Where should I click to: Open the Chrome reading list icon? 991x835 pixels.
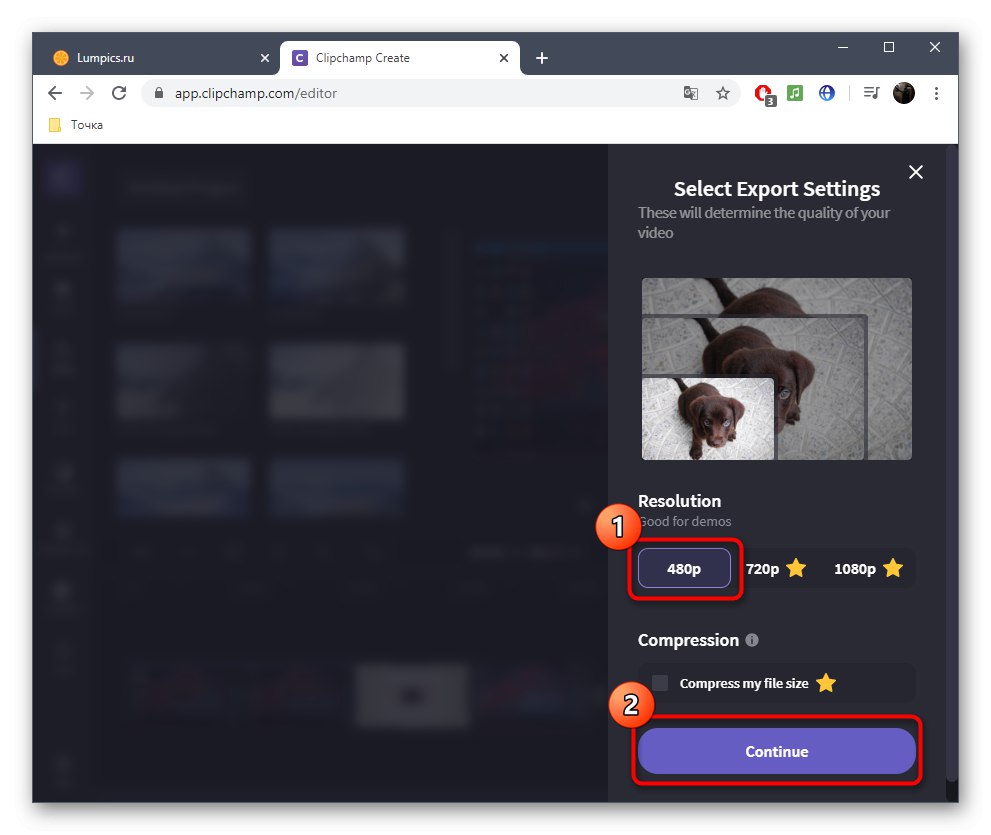(x=871, y=92)
